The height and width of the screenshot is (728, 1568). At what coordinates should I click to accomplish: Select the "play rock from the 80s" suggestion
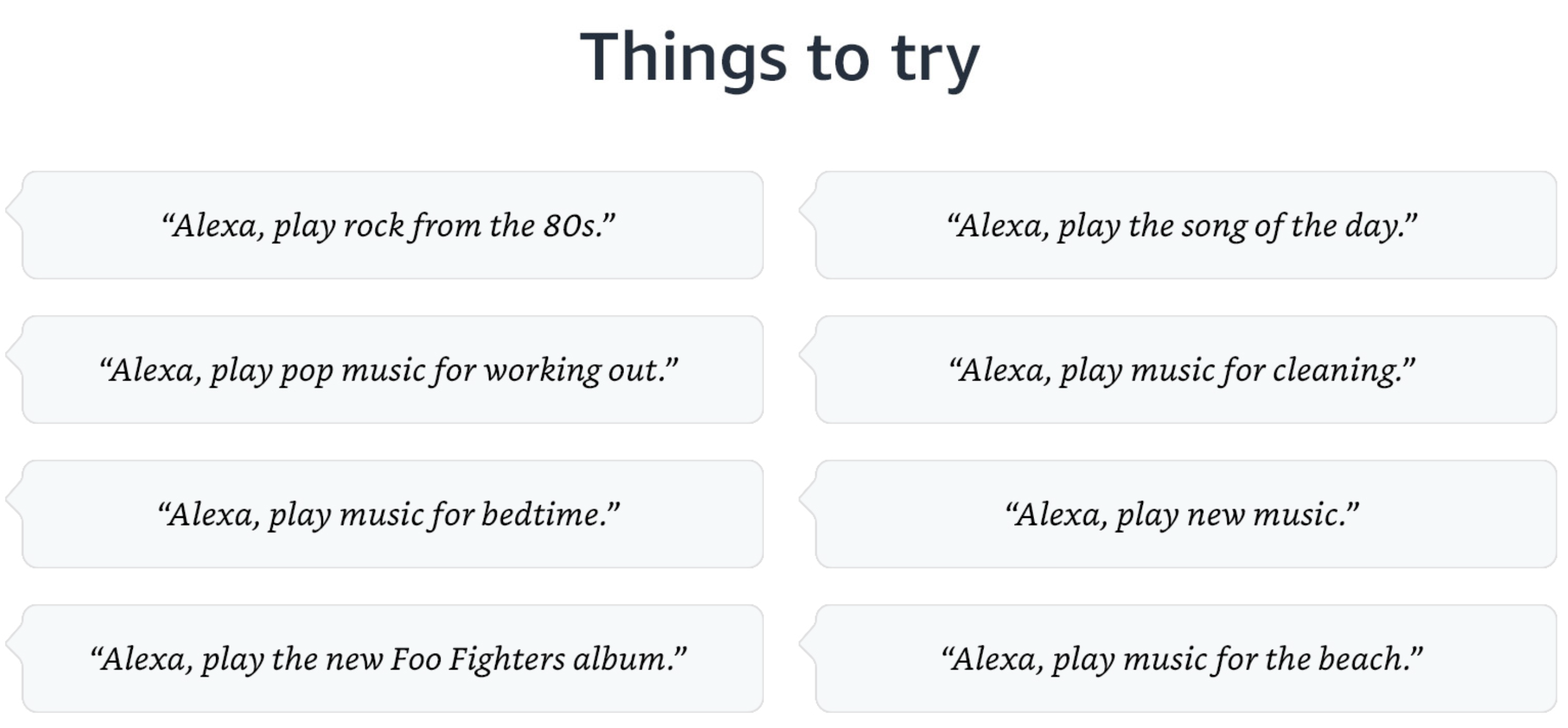(x=393, y=225)
